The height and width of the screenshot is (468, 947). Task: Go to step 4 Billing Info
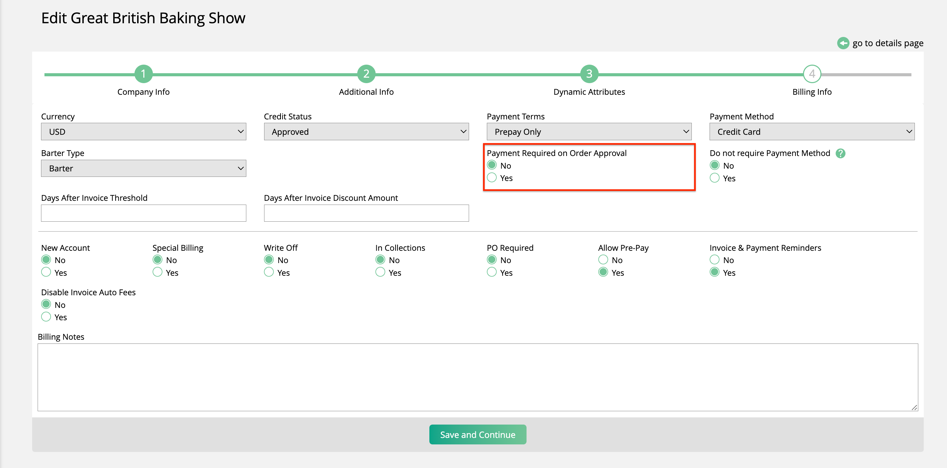[812, 74]
